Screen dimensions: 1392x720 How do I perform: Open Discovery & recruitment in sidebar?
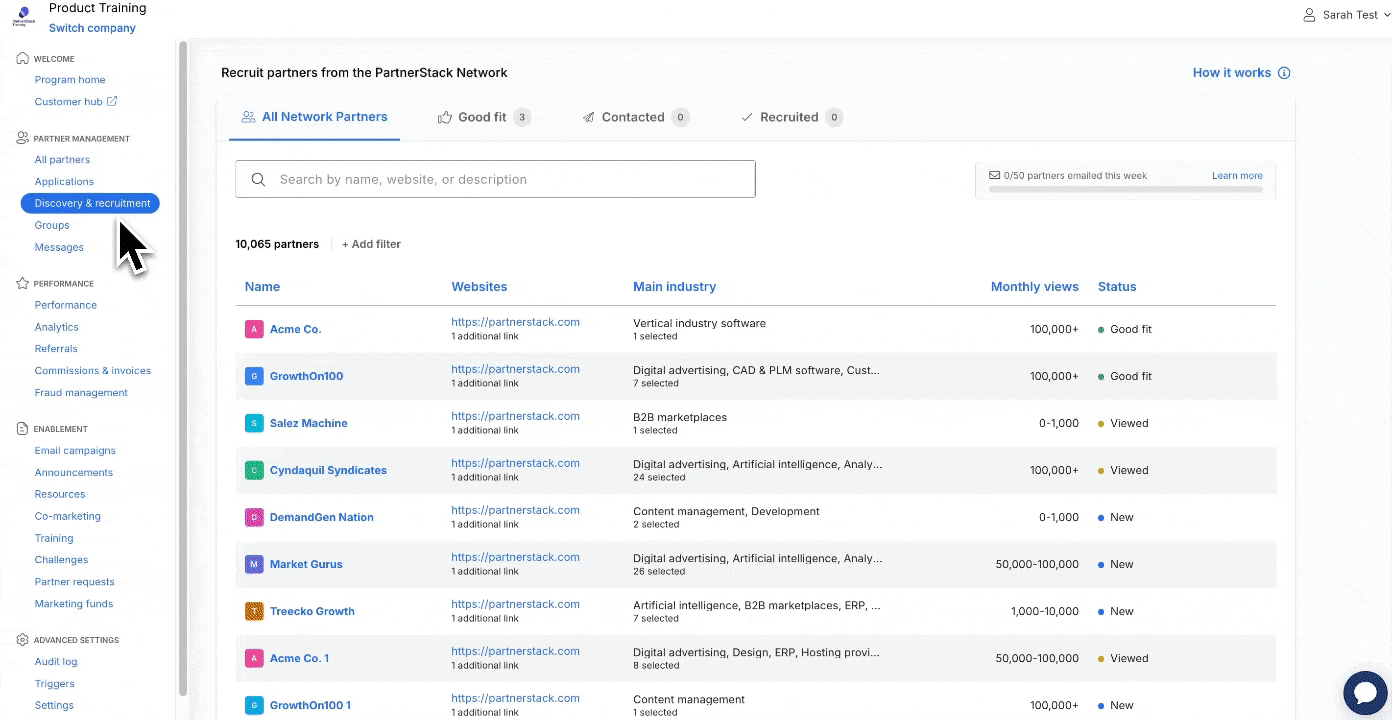pos(90,203)
